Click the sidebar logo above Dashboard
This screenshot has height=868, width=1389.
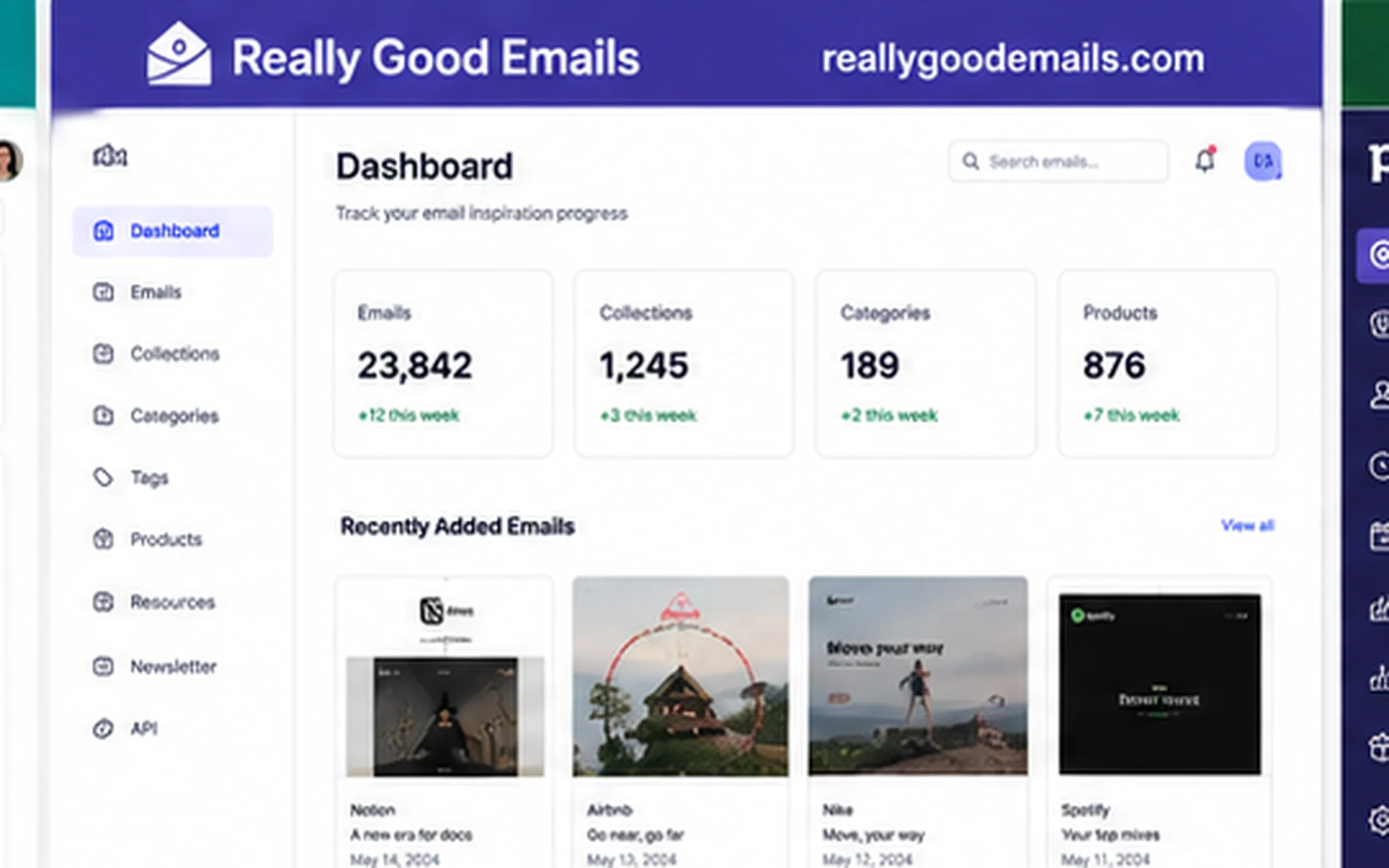pyautogui.click(x=110, y=155)
